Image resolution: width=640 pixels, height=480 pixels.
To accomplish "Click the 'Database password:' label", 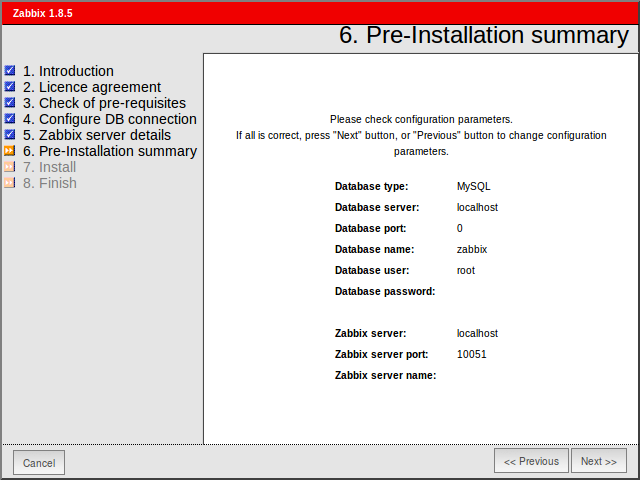I will [x=385, y=291].
